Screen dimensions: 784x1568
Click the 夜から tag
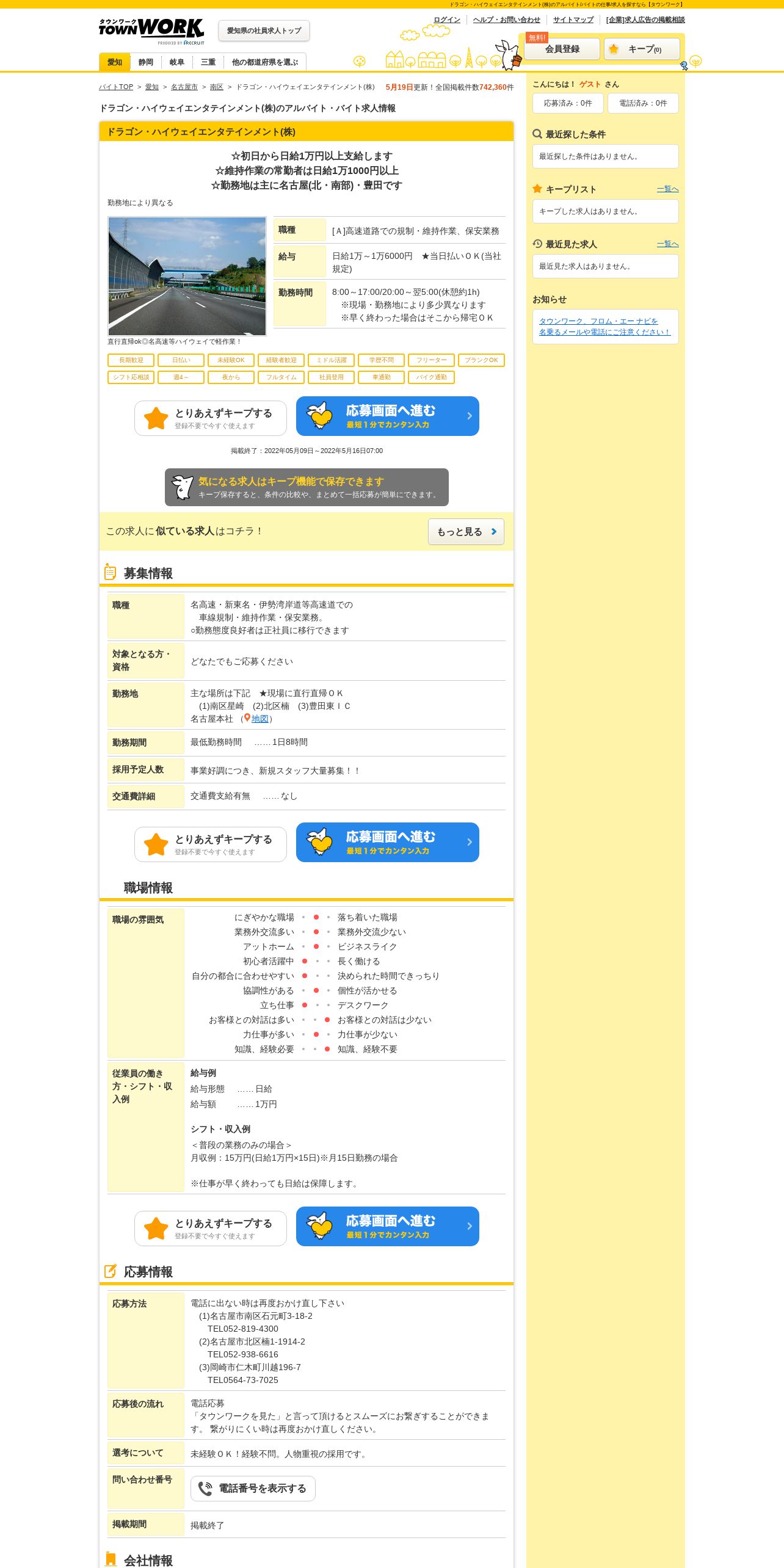point(231,377)
